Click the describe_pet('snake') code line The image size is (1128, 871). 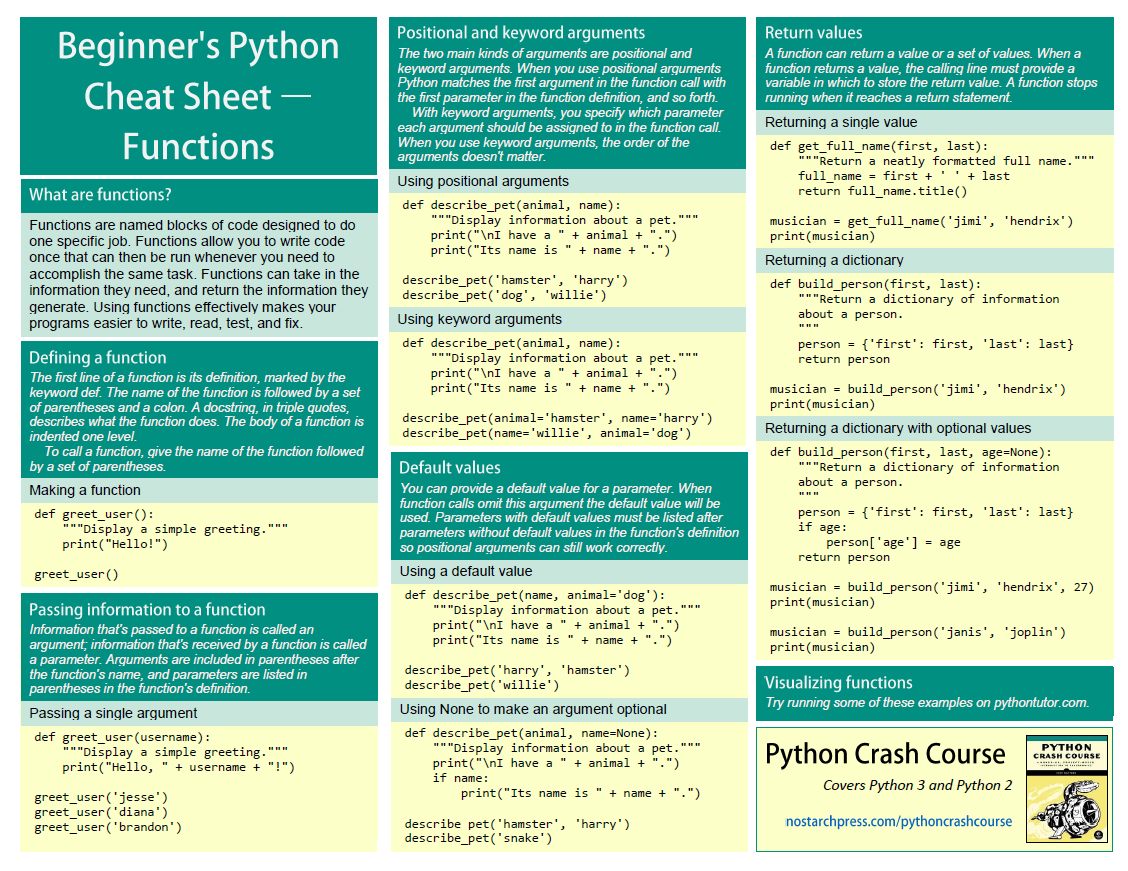pos(478,839)
